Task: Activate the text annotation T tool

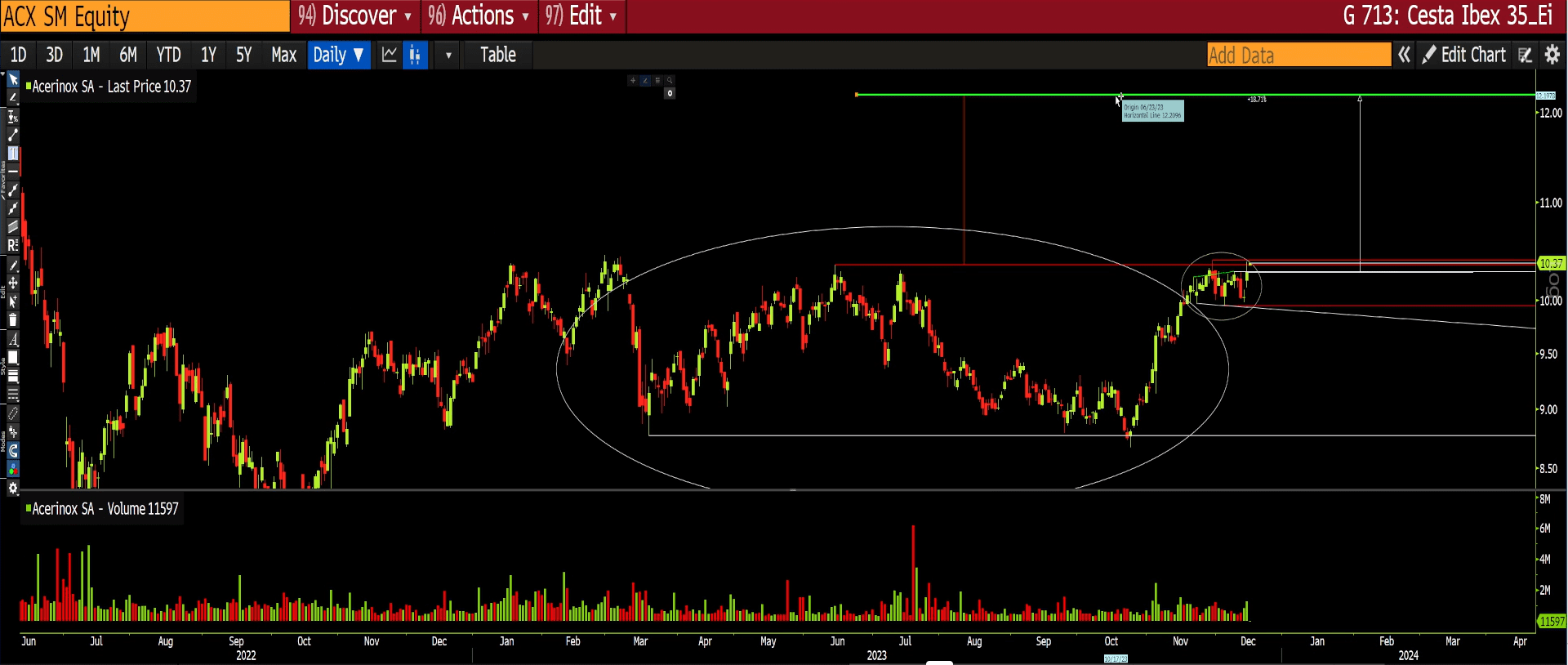Action: 13,153
